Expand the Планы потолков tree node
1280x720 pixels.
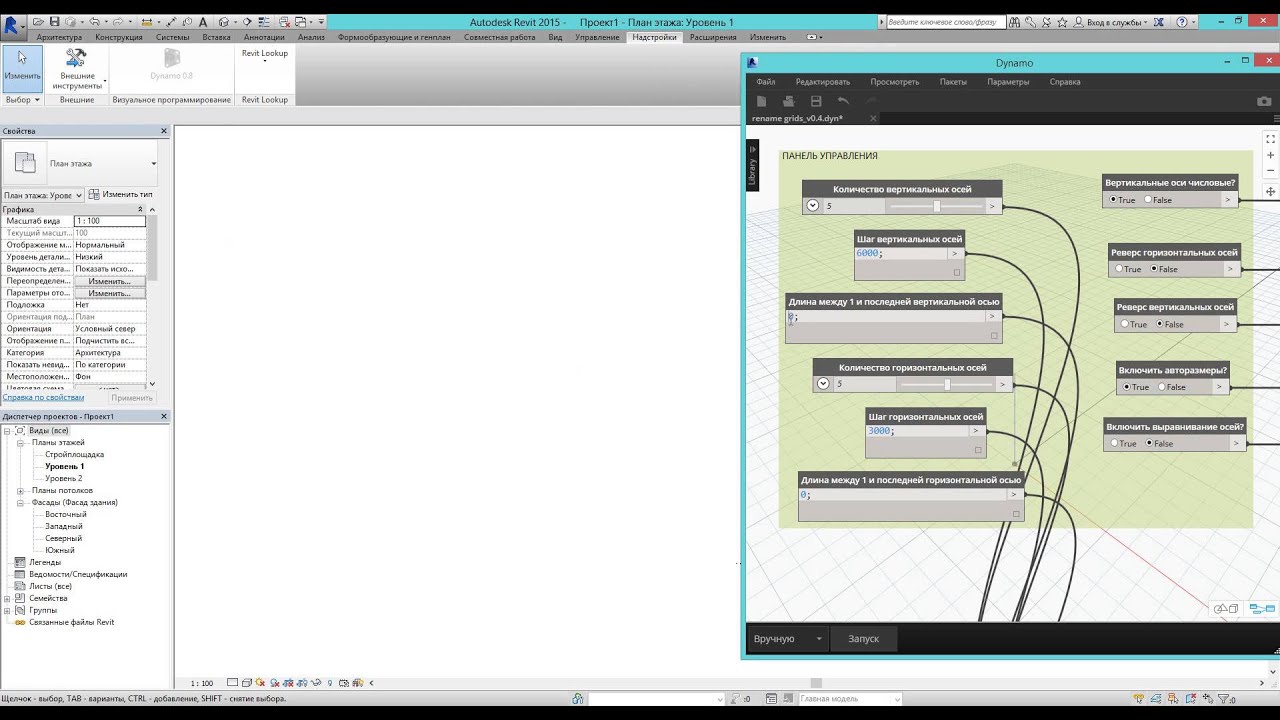[20, 490]
